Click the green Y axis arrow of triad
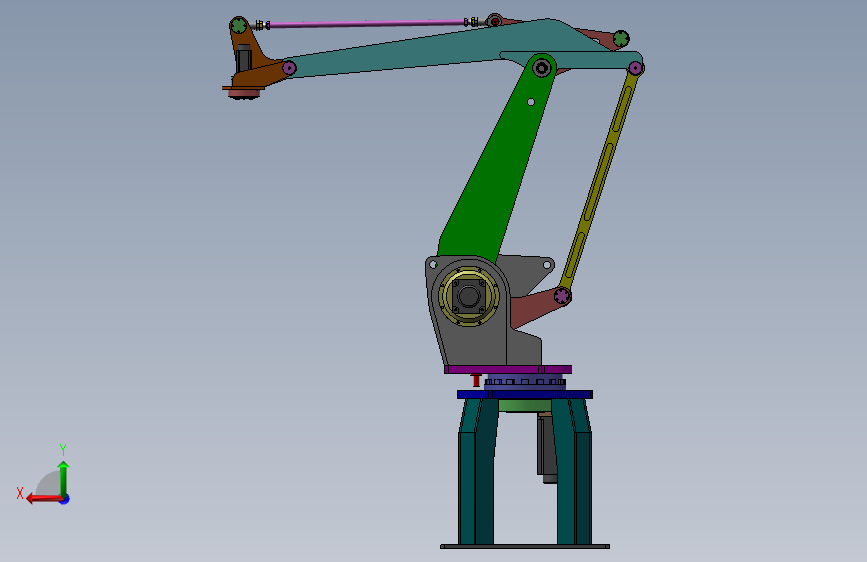 tap(64, 478)
